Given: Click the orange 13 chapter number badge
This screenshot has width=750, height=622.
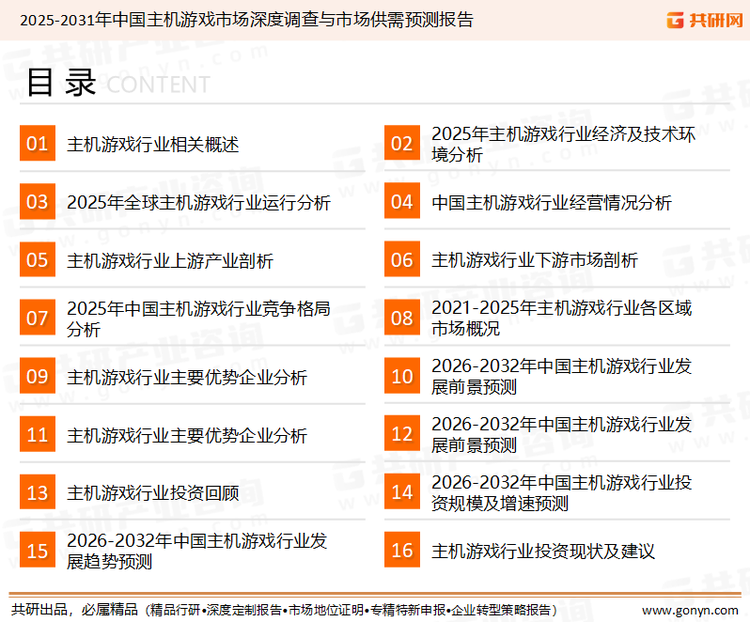Looking at the screenshot, I should [37, 492].
